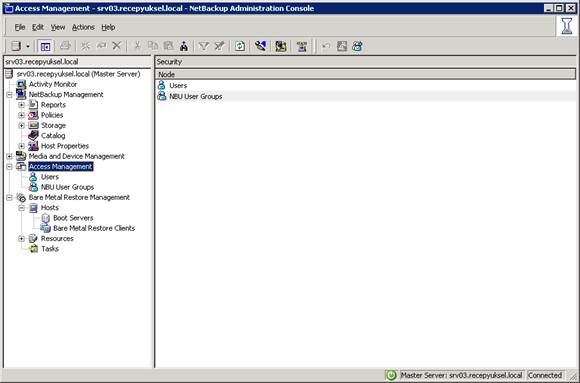Click the Print toolbar icon
The image size is (580, 383).
[65, 46]
